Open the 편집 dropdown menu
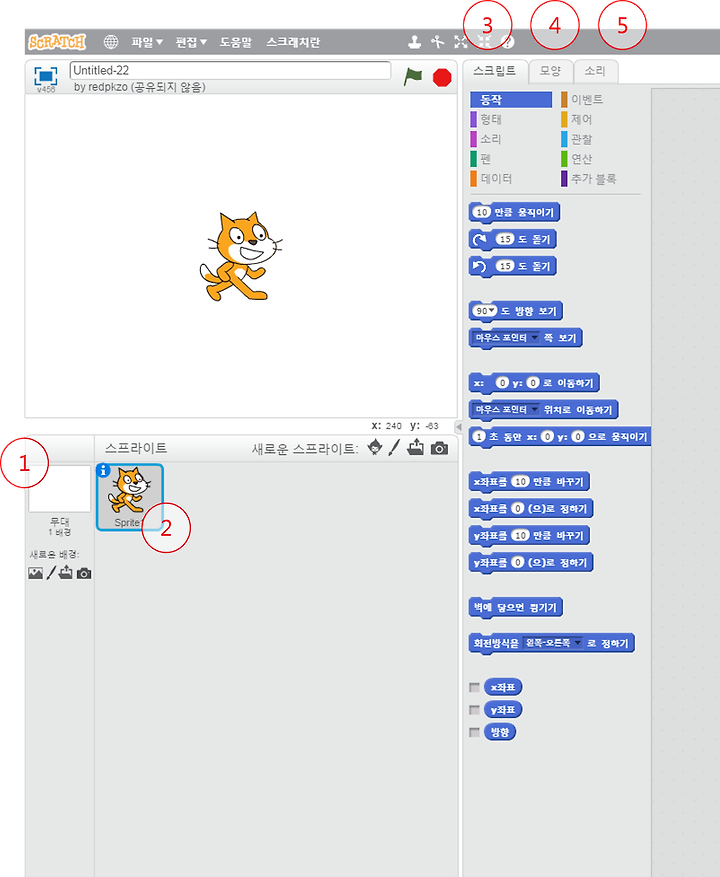720x877 pixels. [x=191, y=42]
